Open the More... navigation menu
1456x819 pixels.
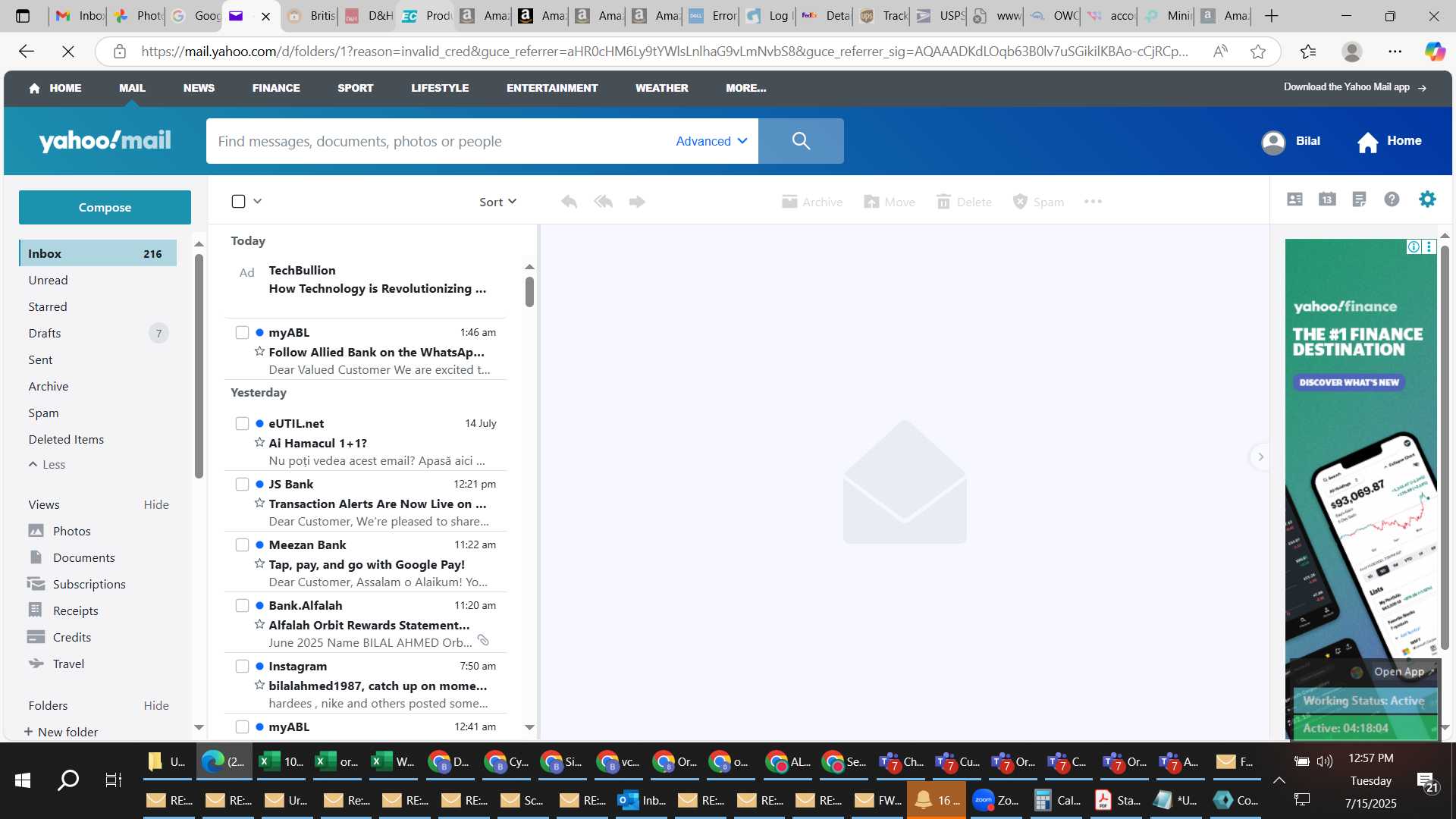click(x=745, y=88)
